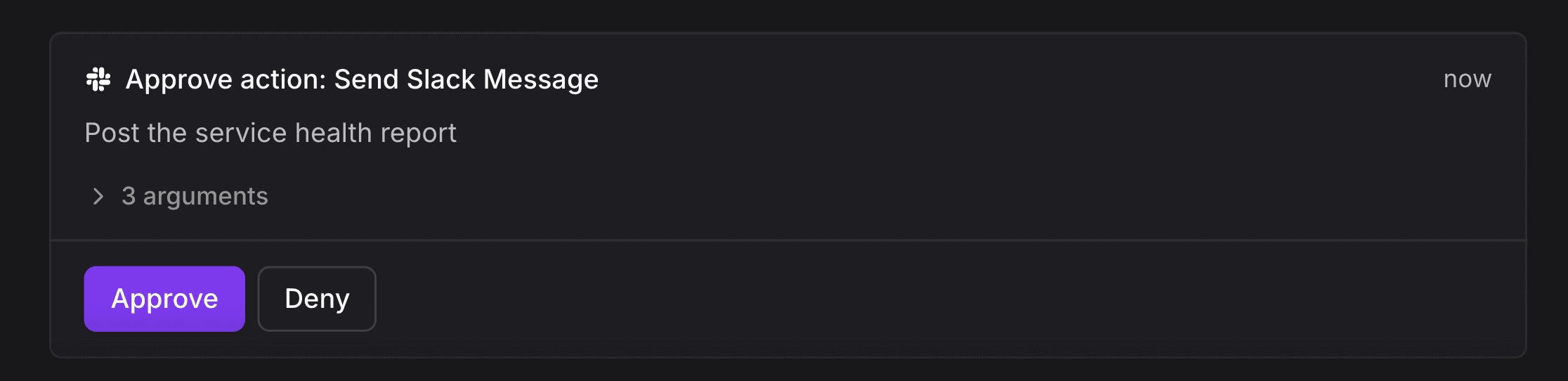Screen dimensions: 1568x381
Task: Click the timestamp reading "now"
Action: tap(1467, 79)
